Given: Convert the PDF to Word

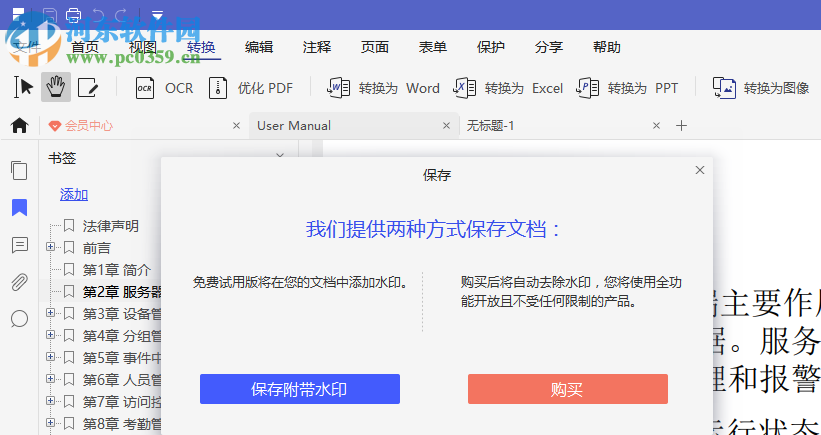Looking at the screenshot, I should tap(384, 88).
